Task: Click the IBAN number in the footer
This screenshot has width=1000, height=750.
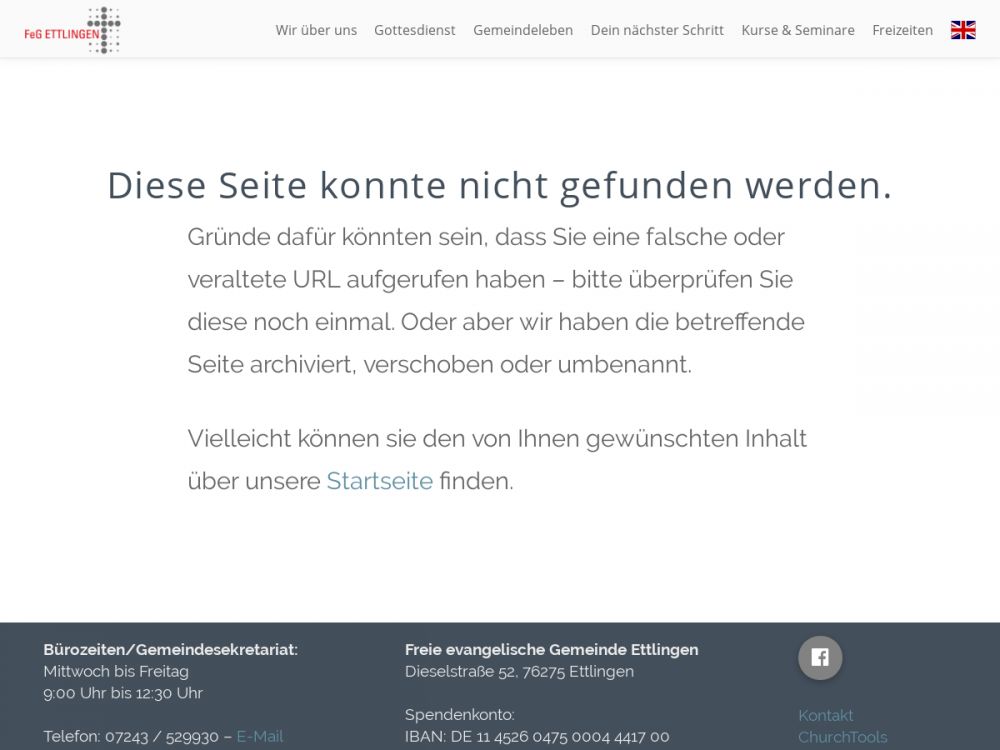Action: [537, 736]
